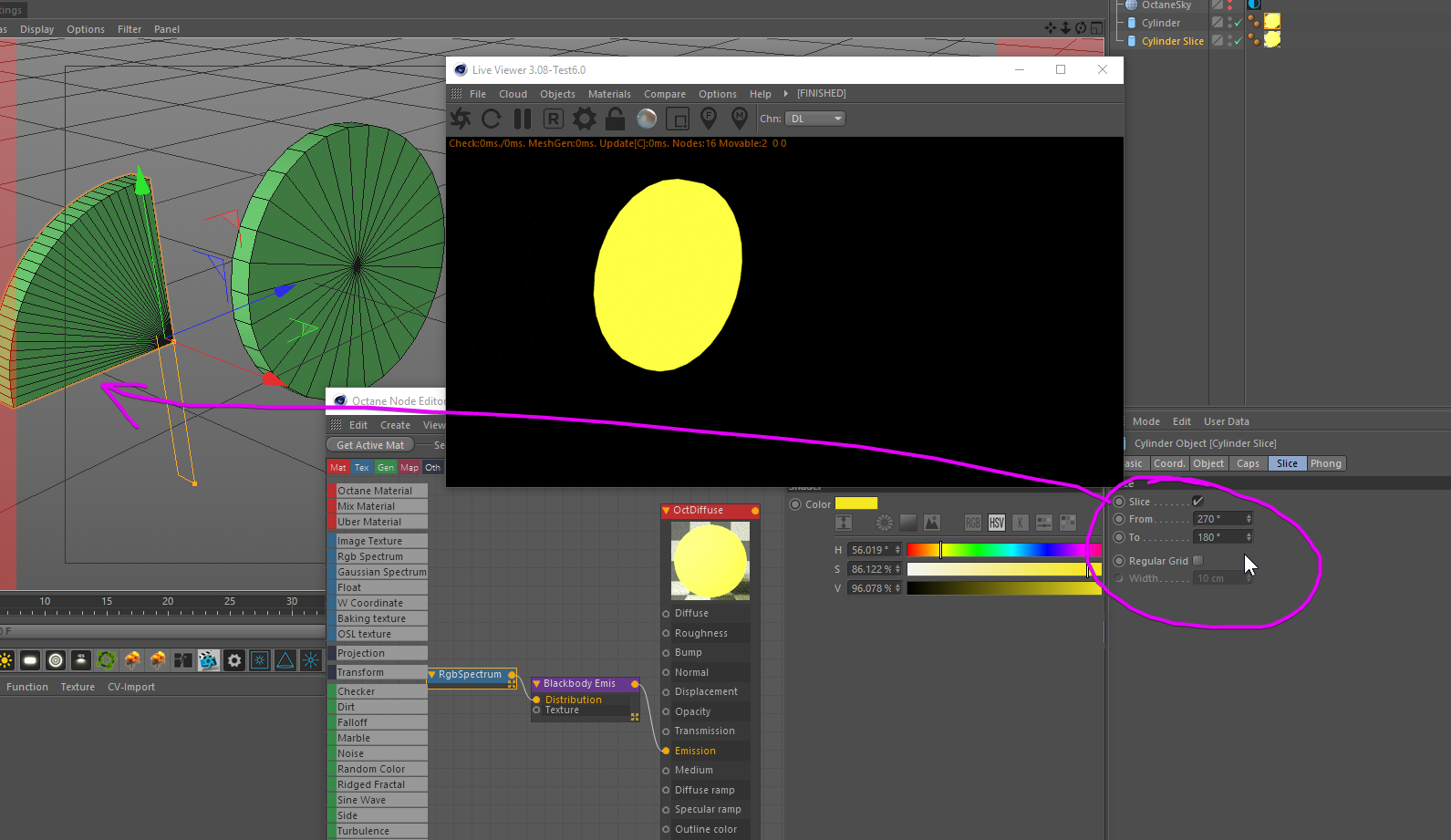Toggle the color mixer sliders icon
The image size is (1451, 840).
point(1044,523)
